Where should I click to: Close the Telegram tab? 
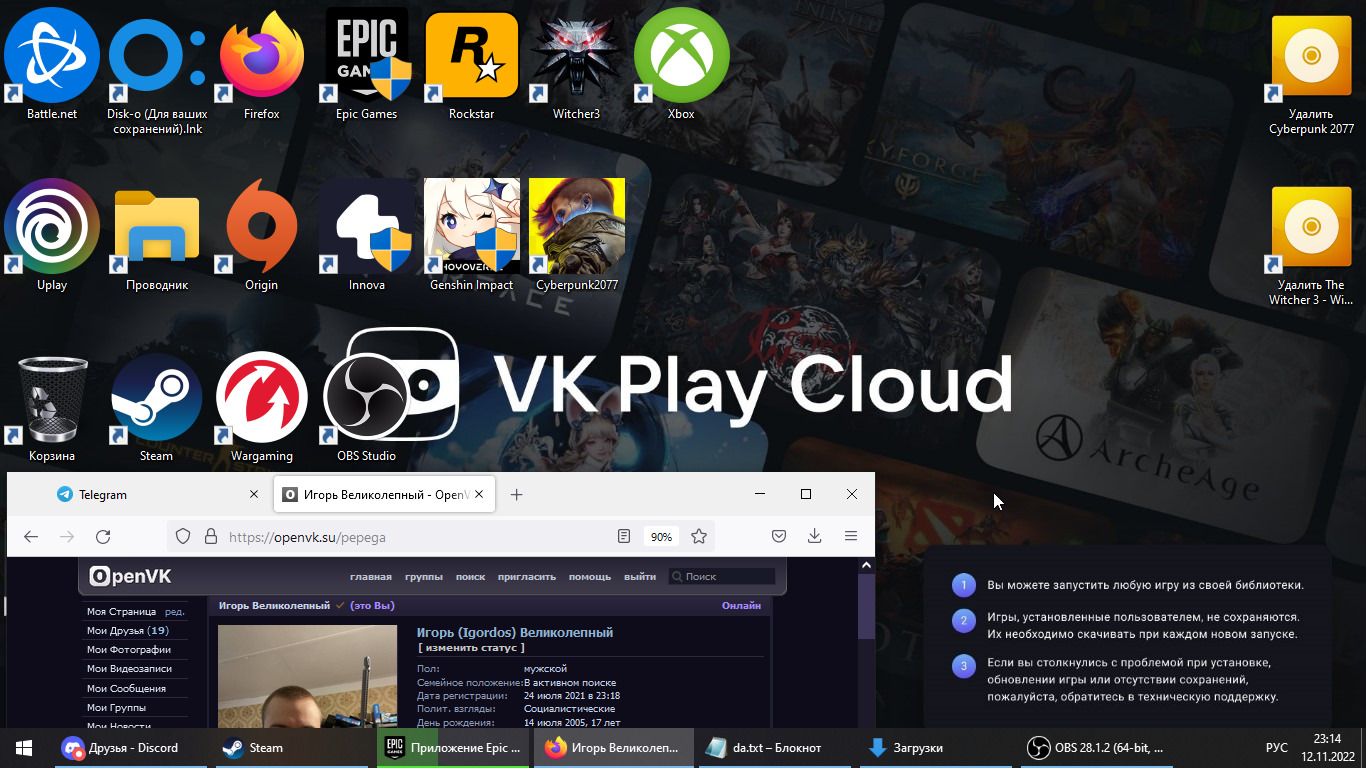coord(254,495)
